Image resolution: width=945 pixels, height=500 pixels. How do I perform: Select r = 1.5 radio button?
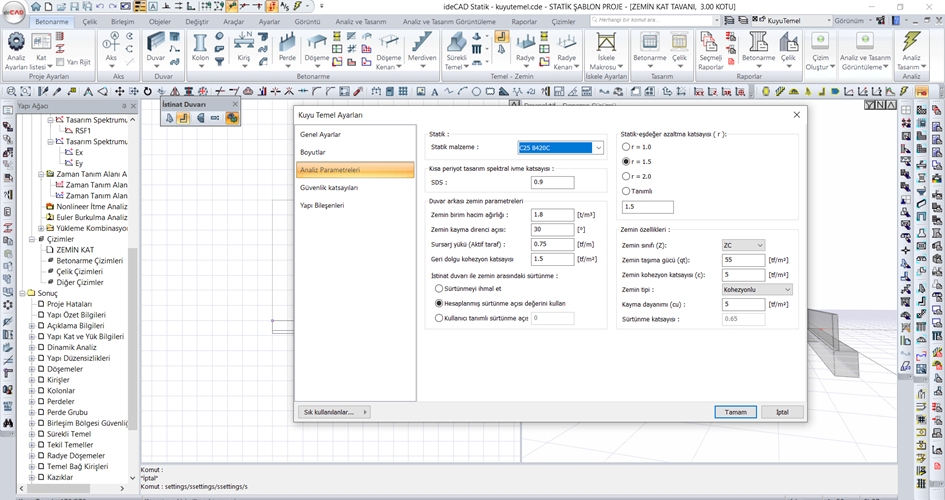click(x=626, y=161)
